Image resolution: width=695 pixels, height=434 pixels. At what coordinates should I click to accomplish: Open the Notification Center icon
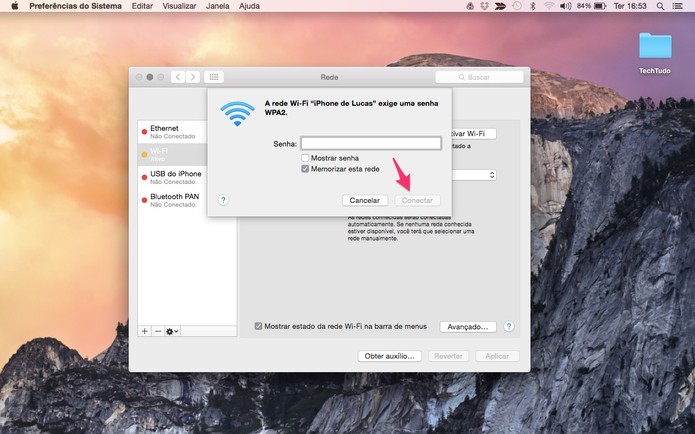click(x=678, y=6)
